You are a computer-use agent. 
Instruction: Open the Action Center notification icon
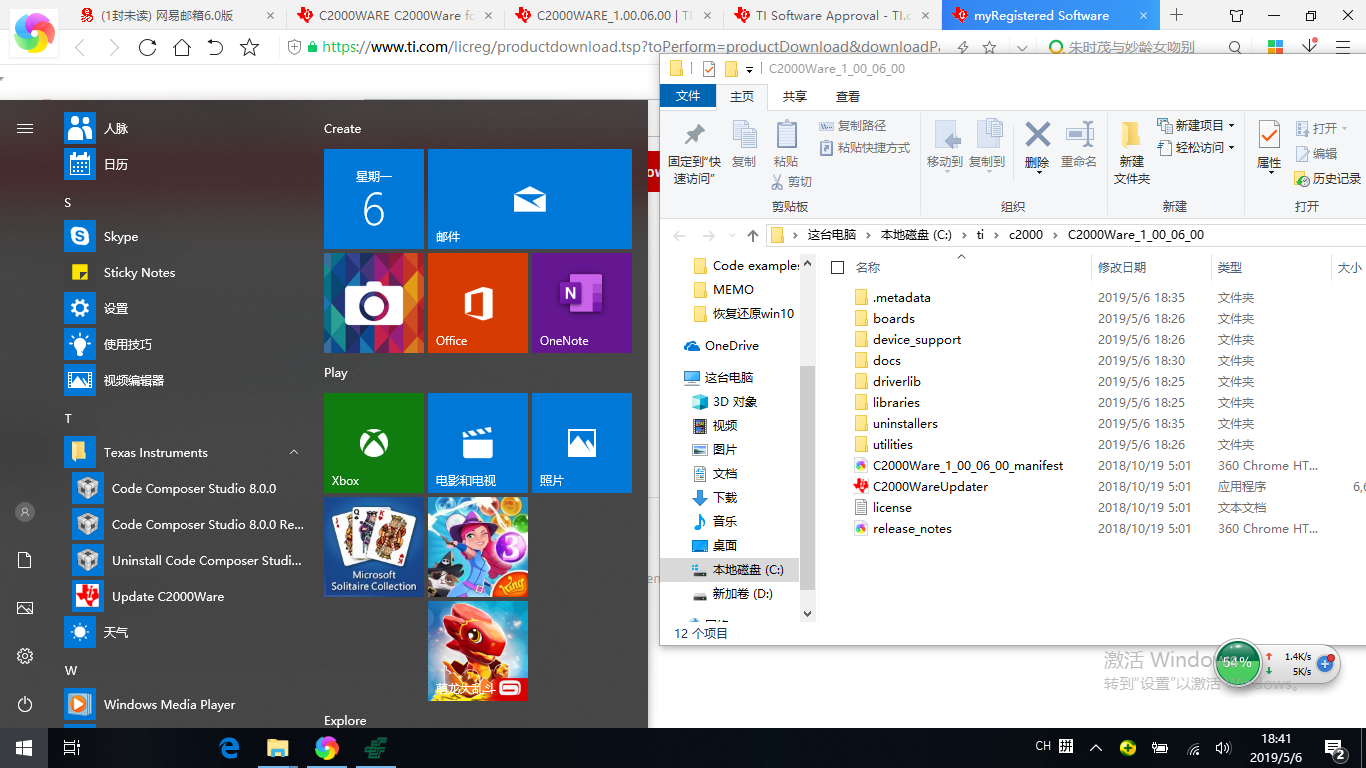tap(1335, 747)
